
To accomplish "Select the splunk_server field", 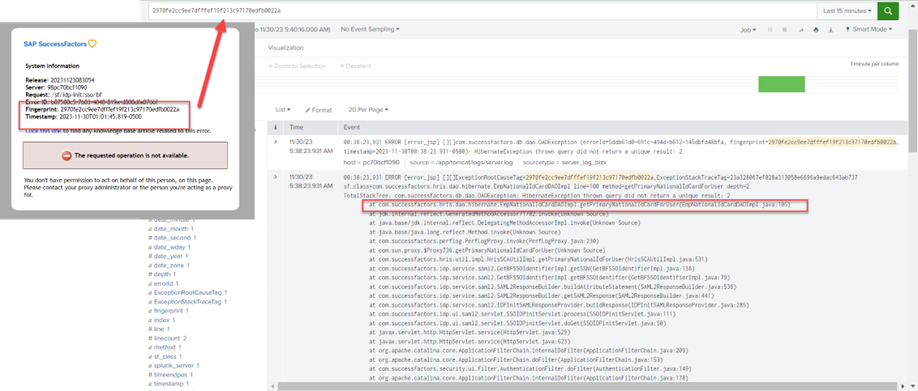I will [174, 366].
